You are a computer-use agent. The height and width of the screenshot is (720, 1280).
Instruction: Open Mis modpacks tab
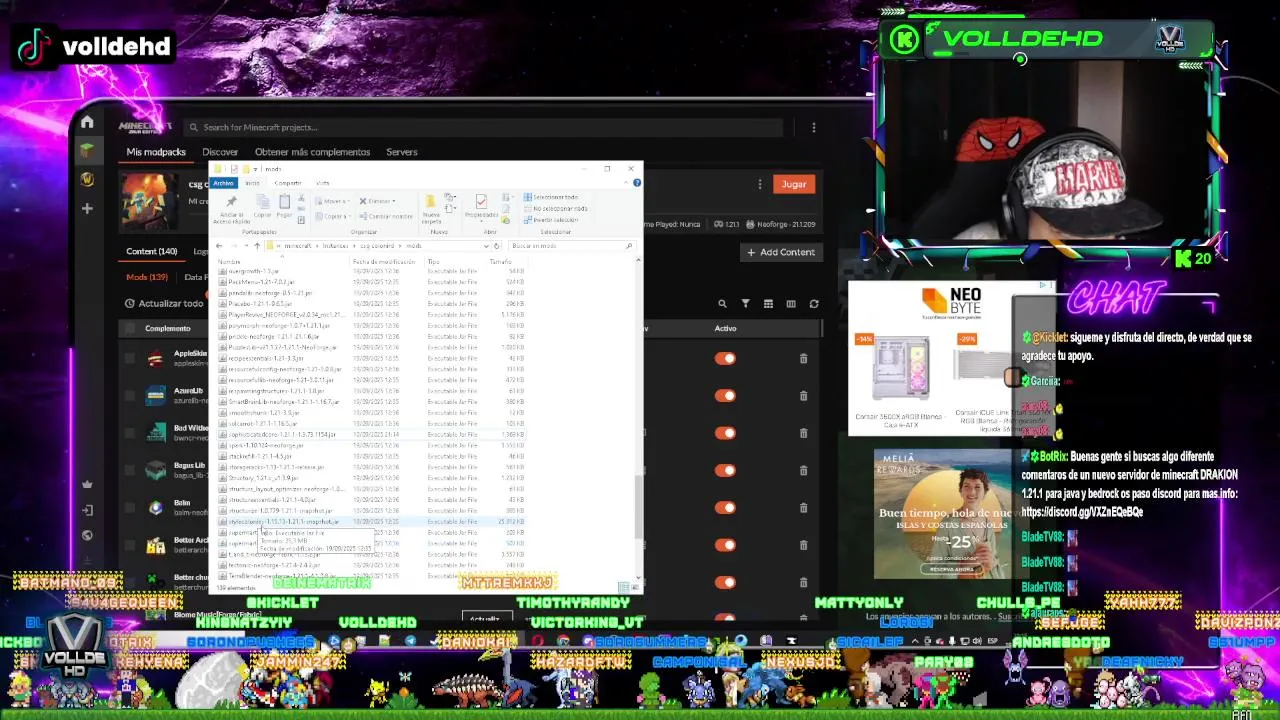tap(156, 152)
